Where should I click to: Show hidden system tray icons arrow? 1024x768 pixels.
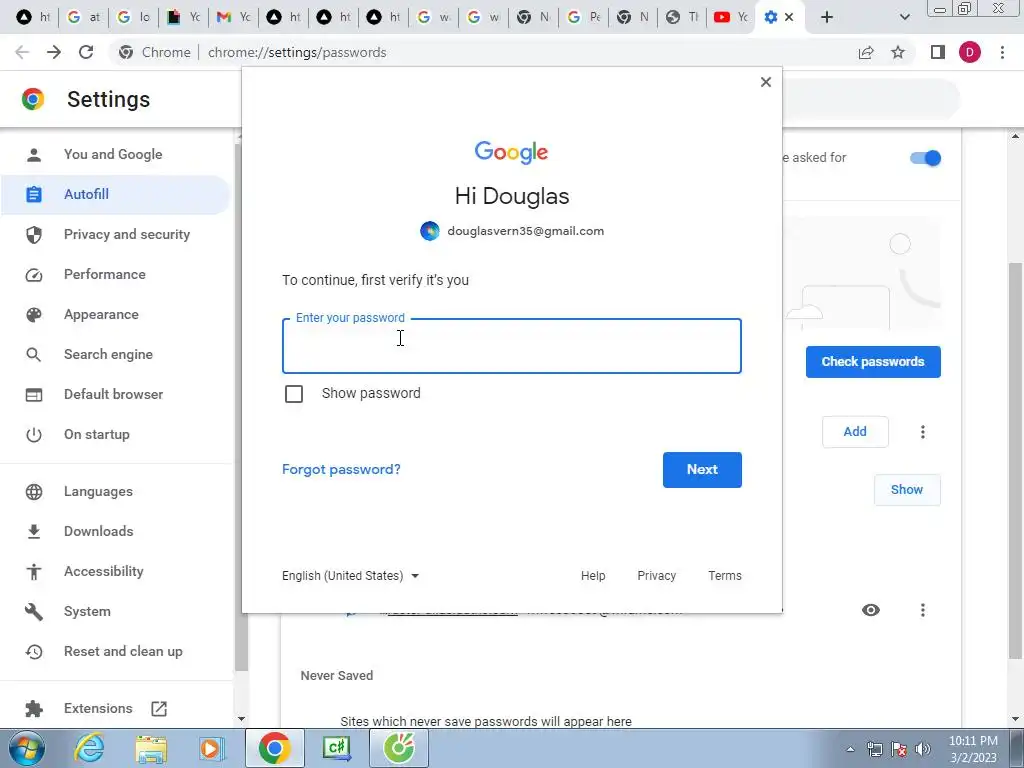pyautogui.click(x=850, y=749)
